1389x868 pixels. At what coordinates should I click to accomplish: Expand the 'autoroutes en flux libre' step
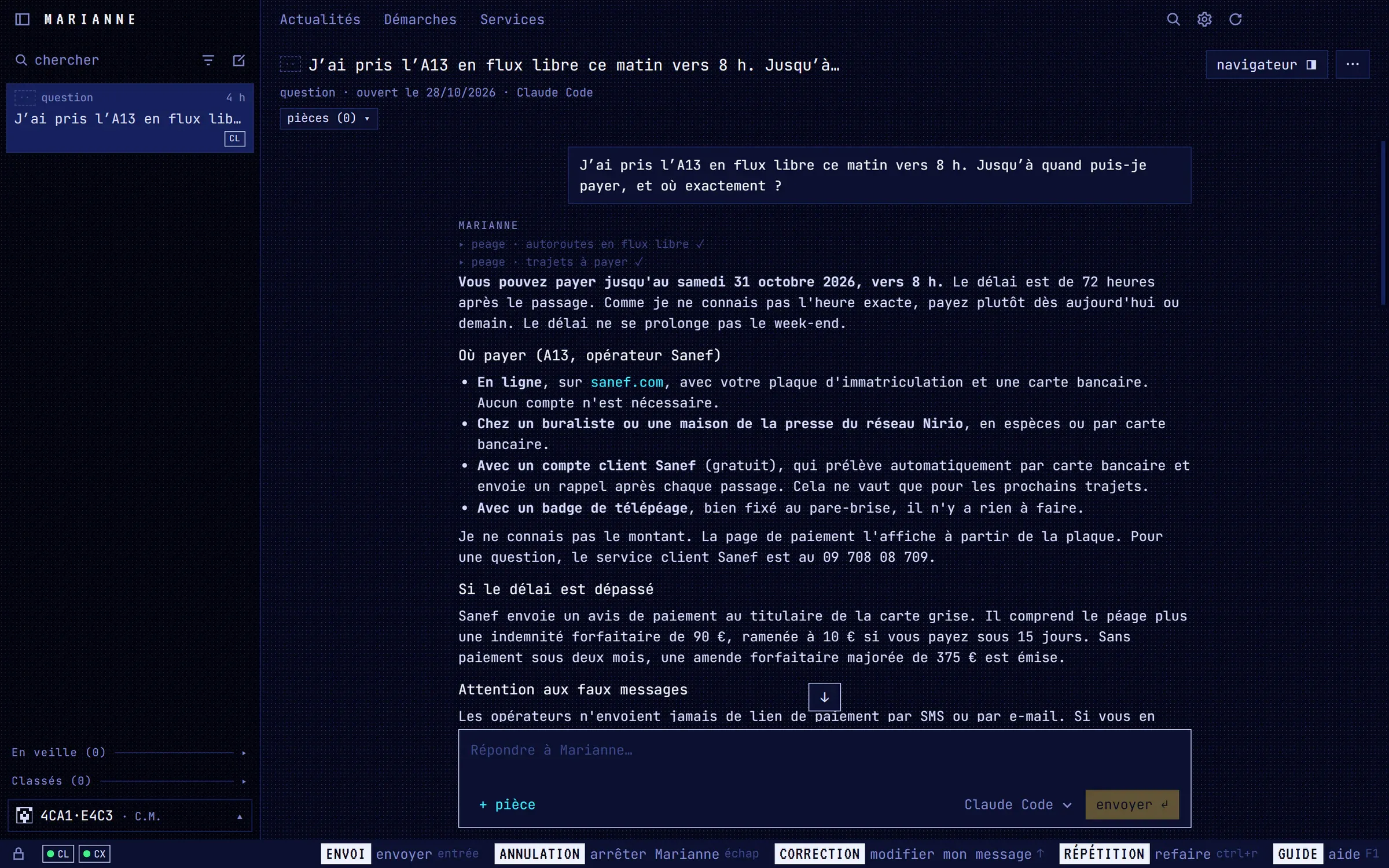[581, 244]
